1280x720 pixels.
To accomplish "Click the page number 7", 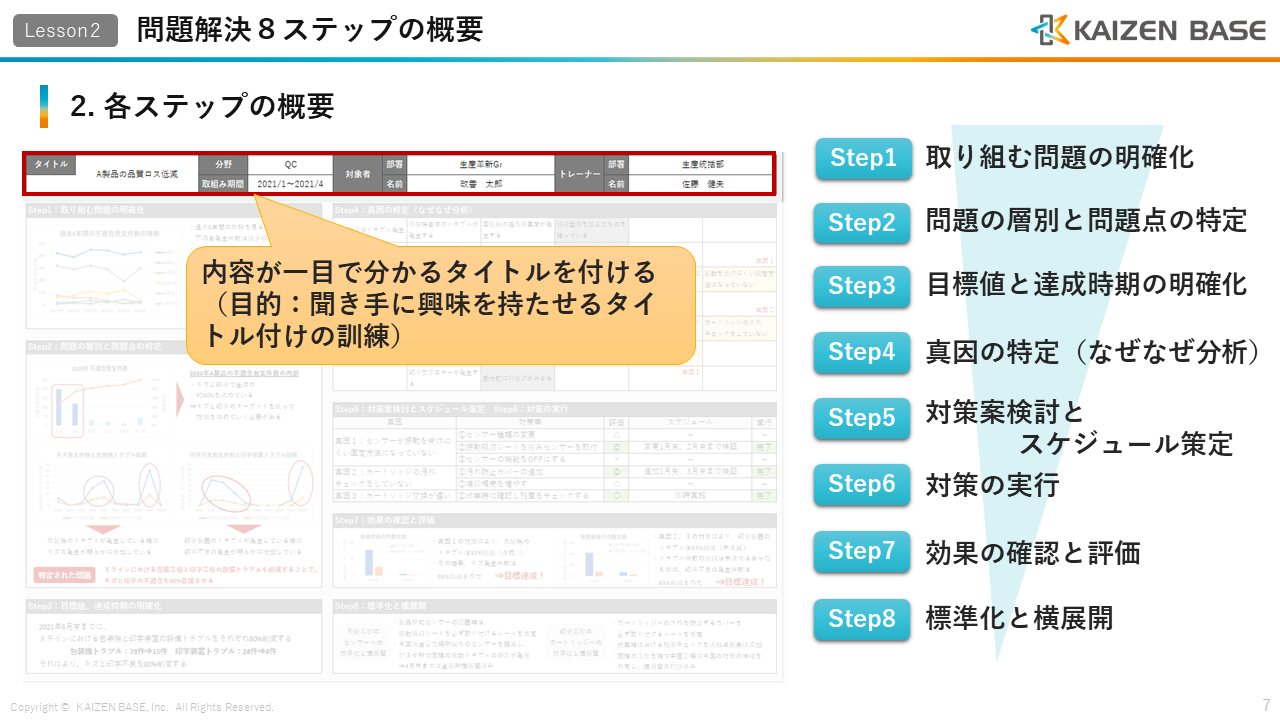I will point(1266,704).
